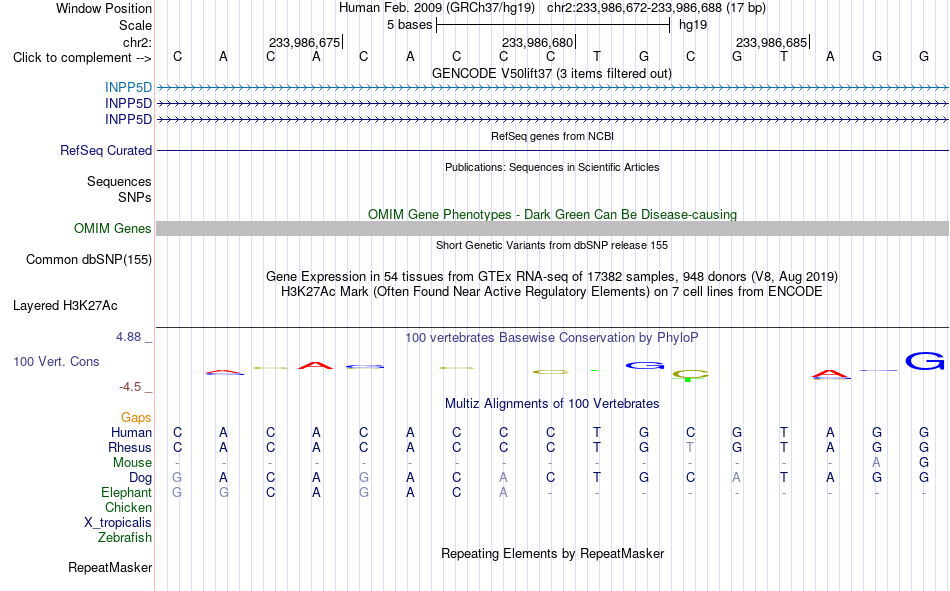This screenshot has width=950, height=591.
Task: Select the Mouse species label
Action: pyautogui.click(x=132, y=462)
